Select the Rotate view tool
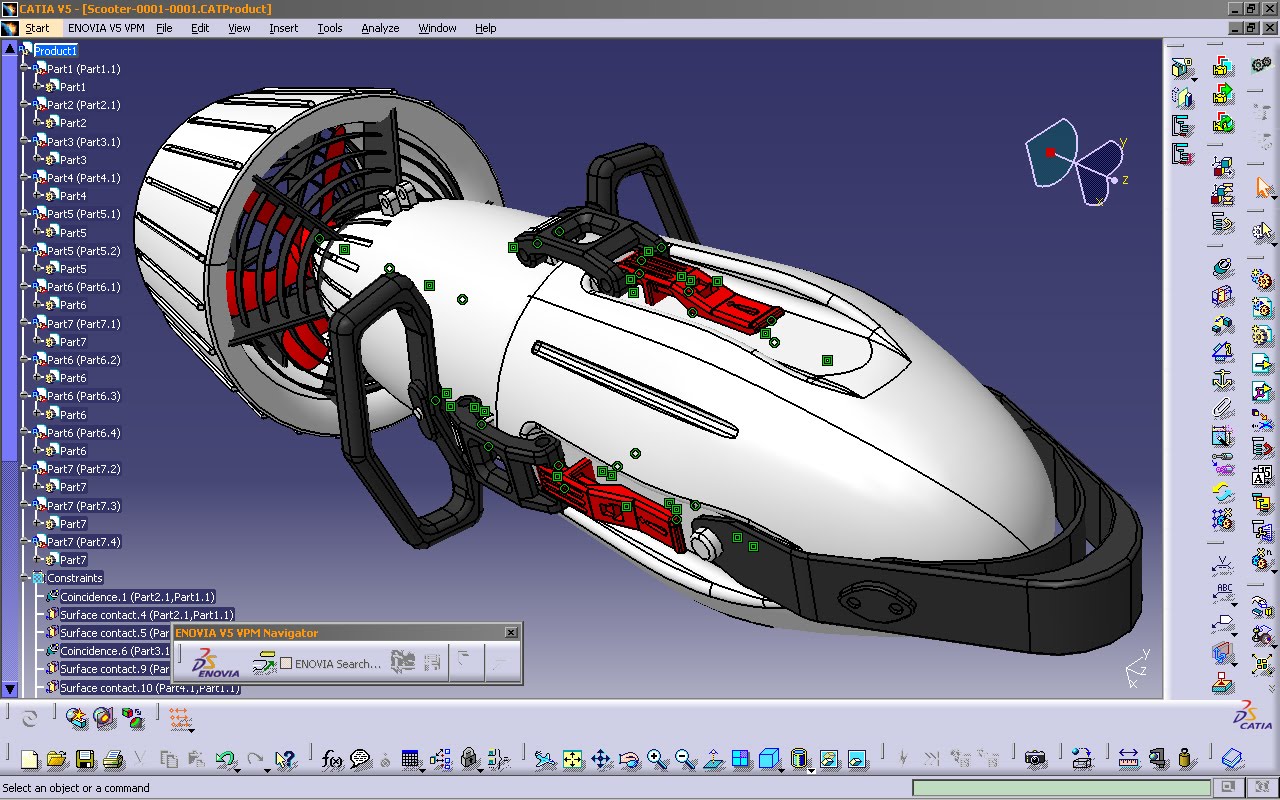Viewport: 1280px width, 800px height. click(627, 760)
